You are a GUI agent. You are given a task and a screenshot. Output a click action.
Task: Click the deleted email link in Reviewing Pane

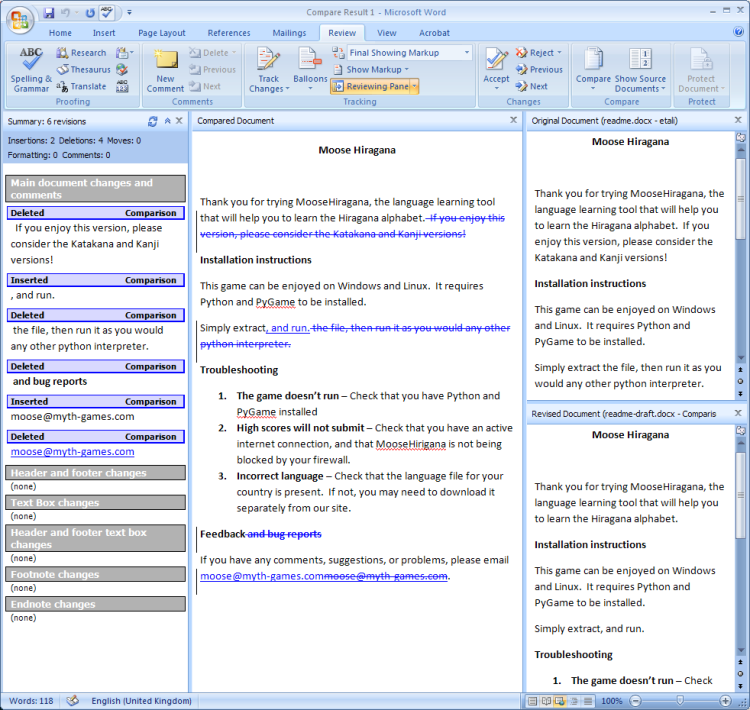pyautogui.click(x=72, y=452)
